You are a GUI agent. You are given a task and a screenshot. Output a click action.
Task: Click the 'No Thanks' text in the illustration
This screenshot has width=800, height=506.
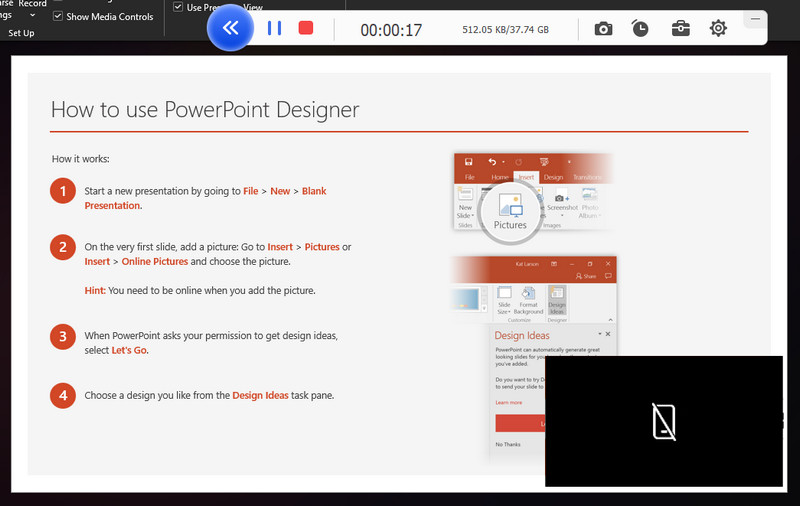508,444
